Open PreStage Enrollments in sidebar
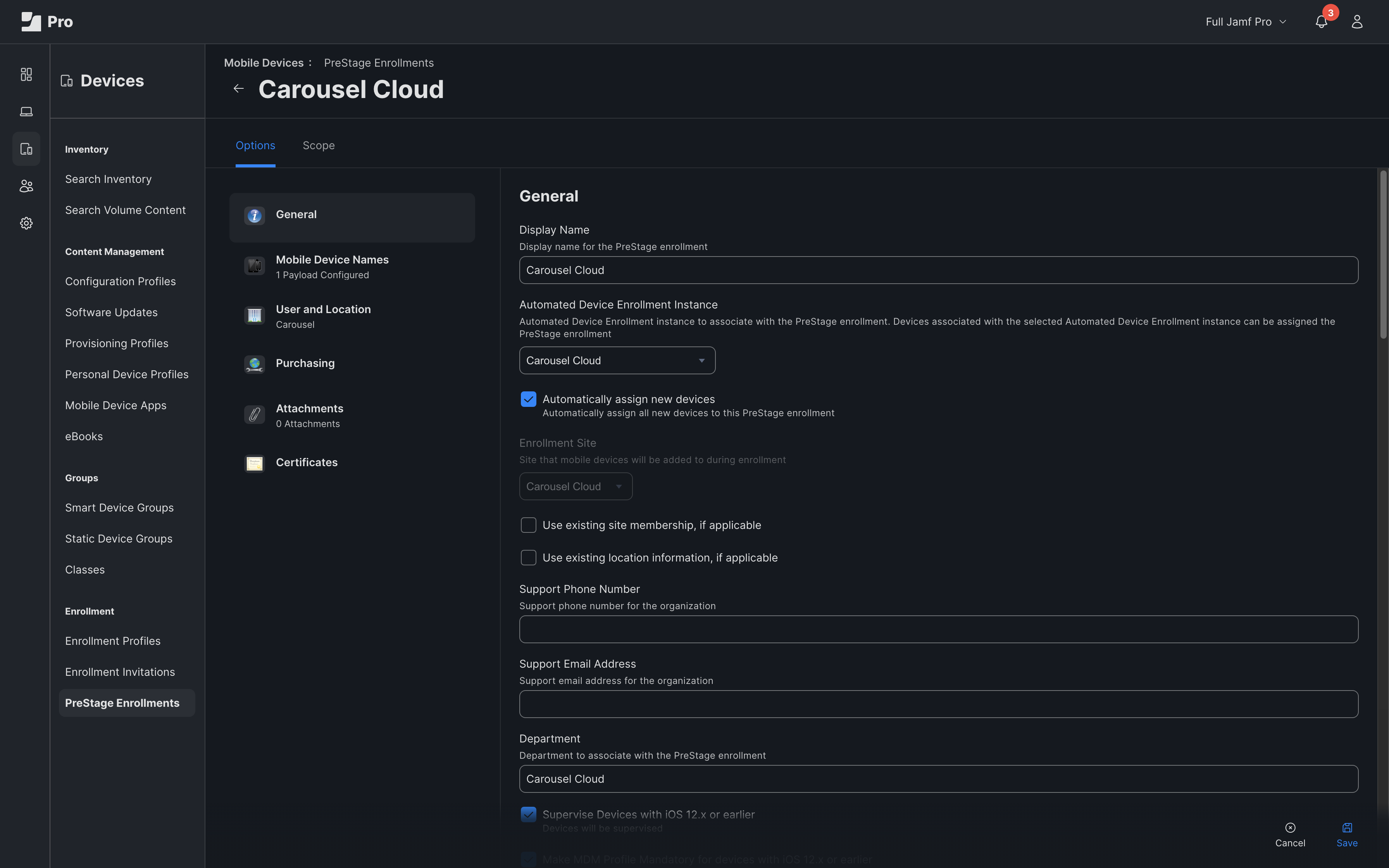Image resolution: width=1389 pixels, height=868 pixels. tap(127, 703)
